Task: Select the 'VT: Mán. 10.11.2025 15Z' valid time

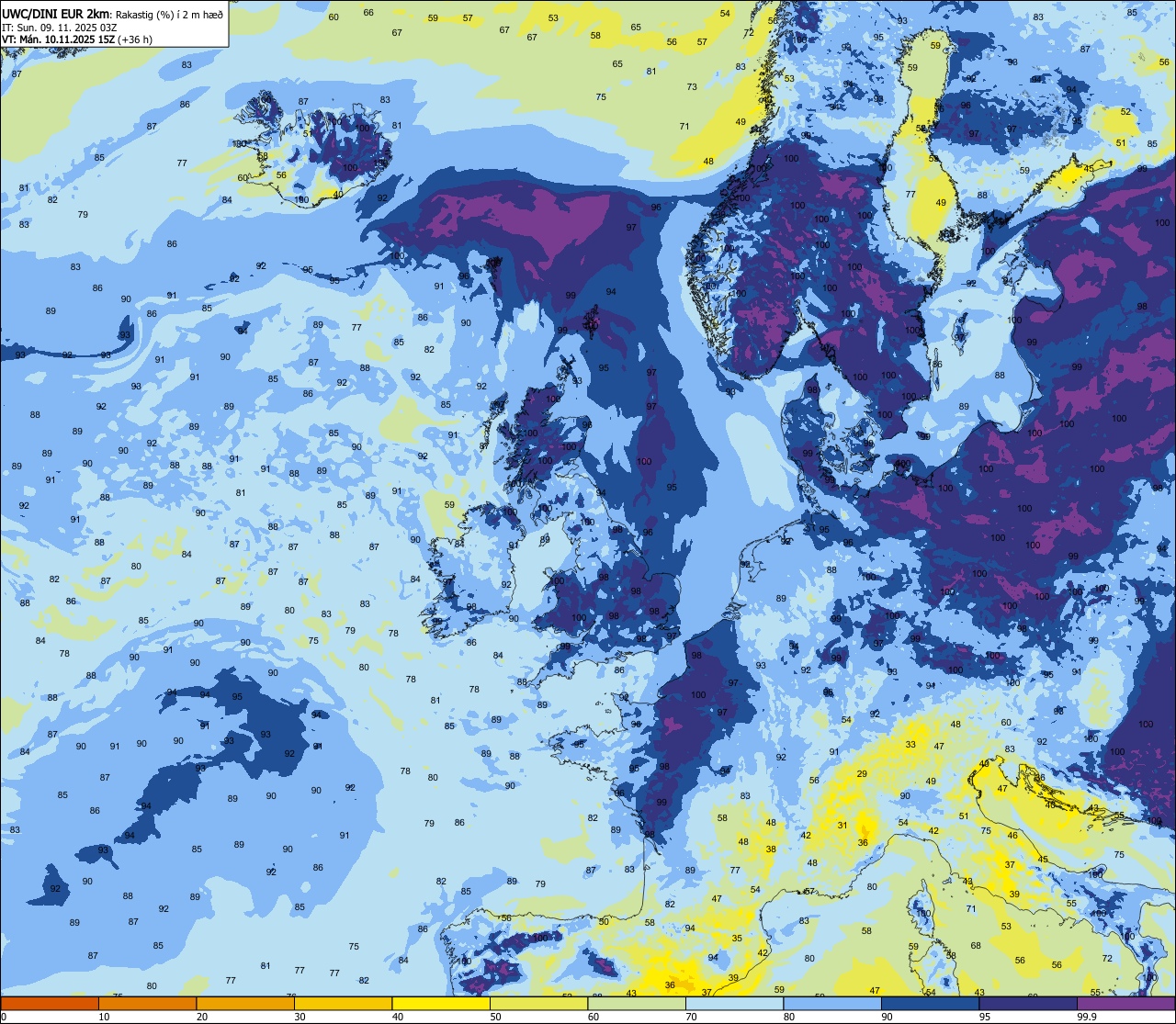Action: (58, 39)
